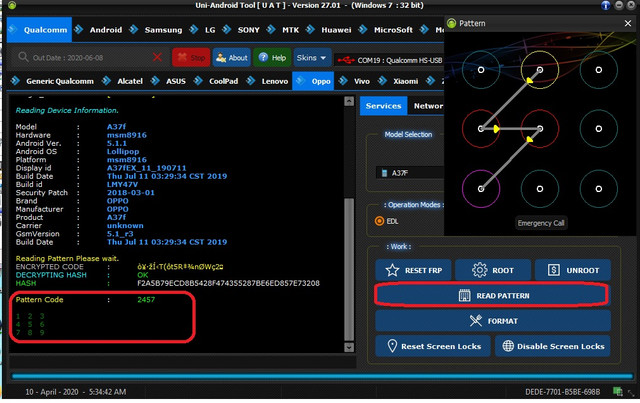This screenshot has width=640, height=403.
Task: Click the keypad icon on READ PATTERN
Action: [464, 295]
